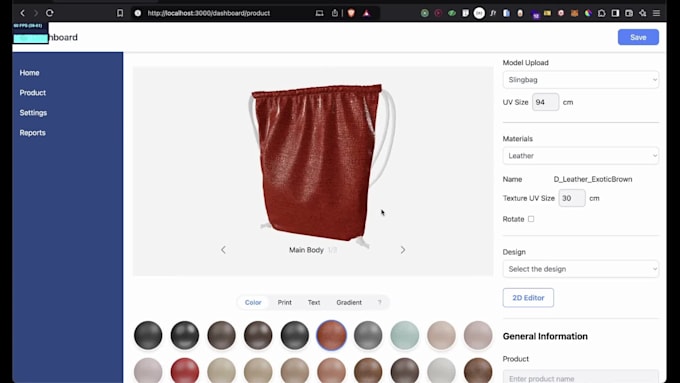Open the site info icon before the URL

[x=138, y=13]
